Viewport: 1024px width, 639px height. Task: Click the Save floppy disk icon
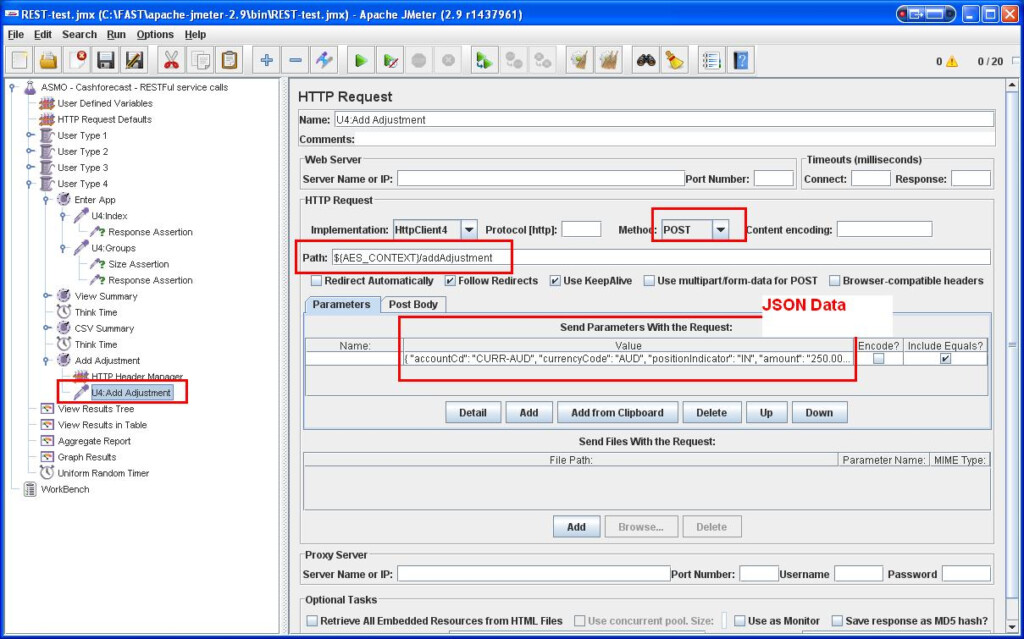[x=106, y=61]
